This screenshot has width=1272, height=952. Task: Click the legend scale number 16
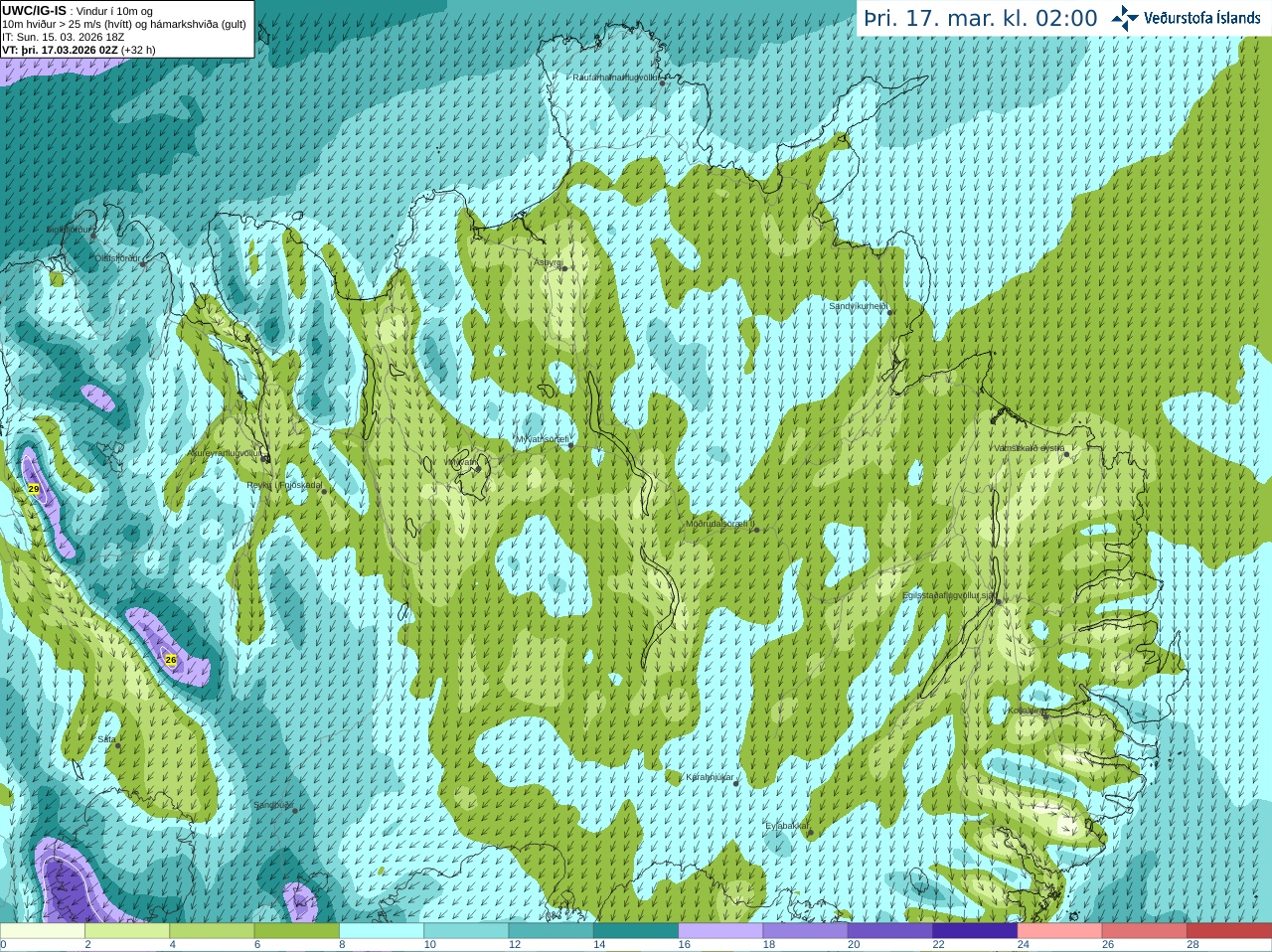(685, 945)
